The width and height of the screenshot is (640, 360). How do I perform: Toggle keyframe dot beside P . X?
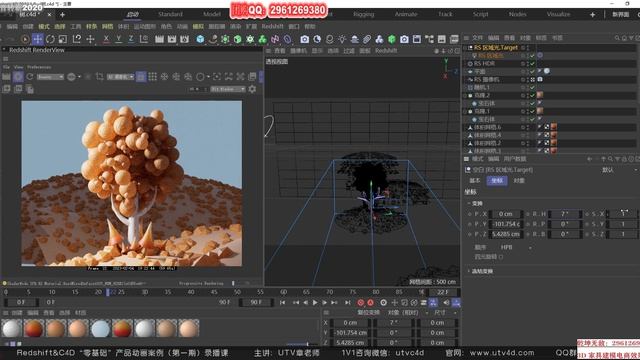[469, 214]
